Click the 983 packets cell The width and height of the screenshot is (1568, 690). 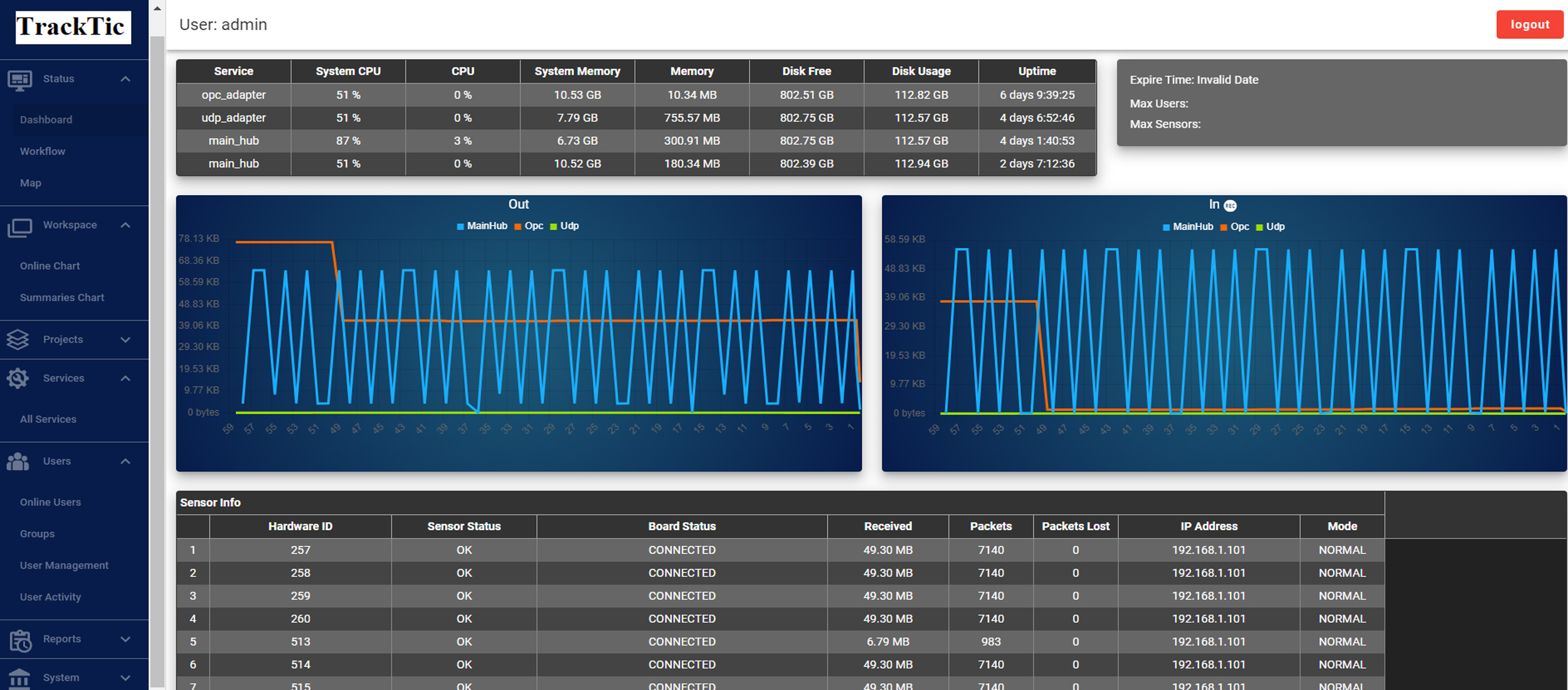(x=991, y=642)
